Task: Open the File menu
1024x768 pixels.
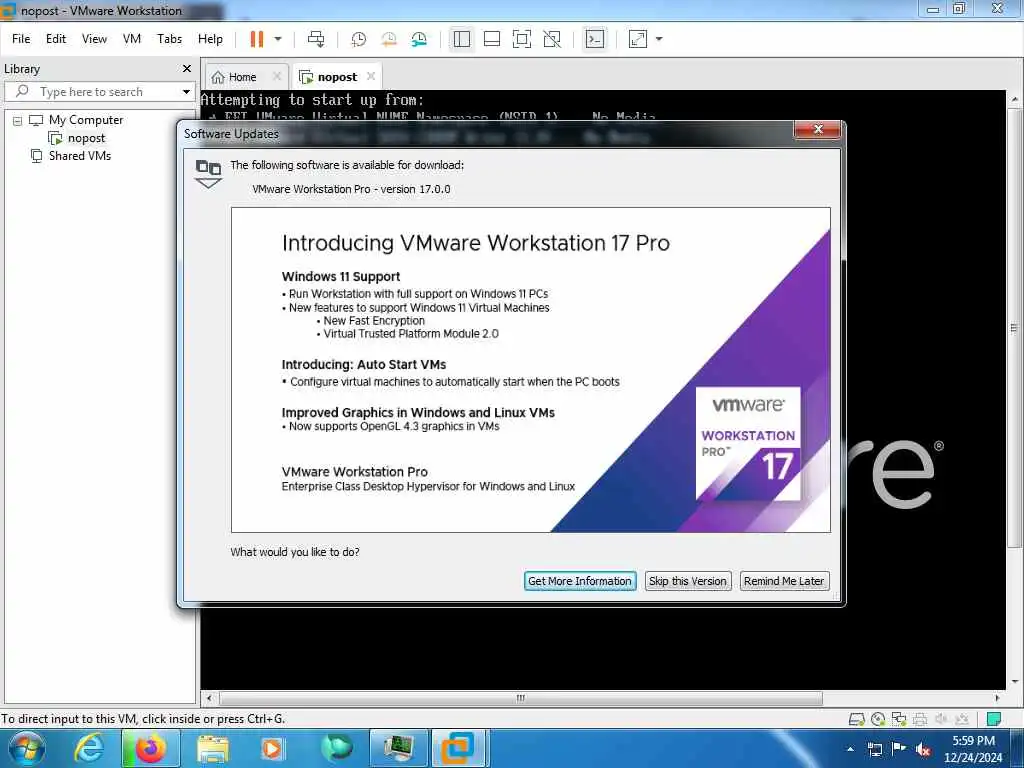Action: click(21, 39)
